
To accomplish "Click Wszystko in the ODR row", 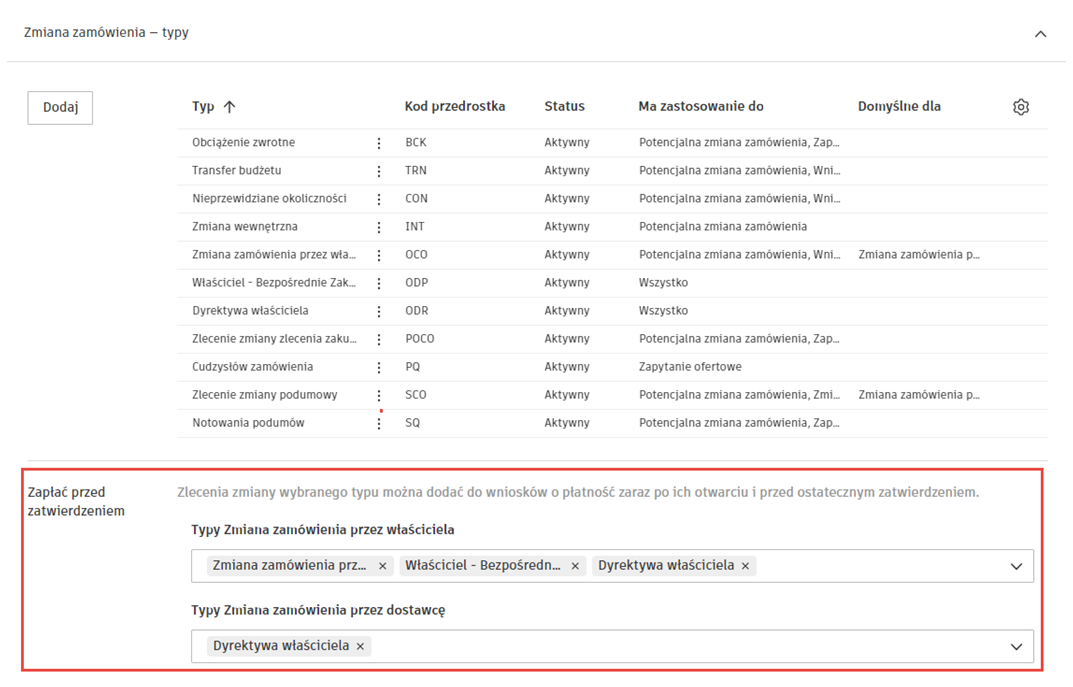I will click(x=664, y=311).
